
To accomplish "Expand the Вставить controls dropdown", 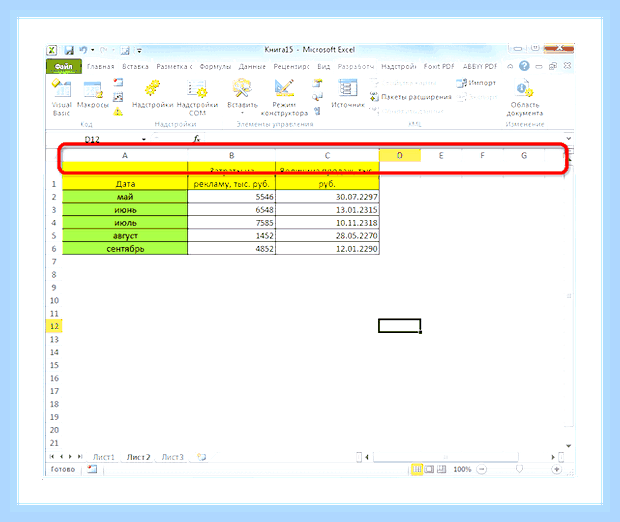I will (242, 113).
